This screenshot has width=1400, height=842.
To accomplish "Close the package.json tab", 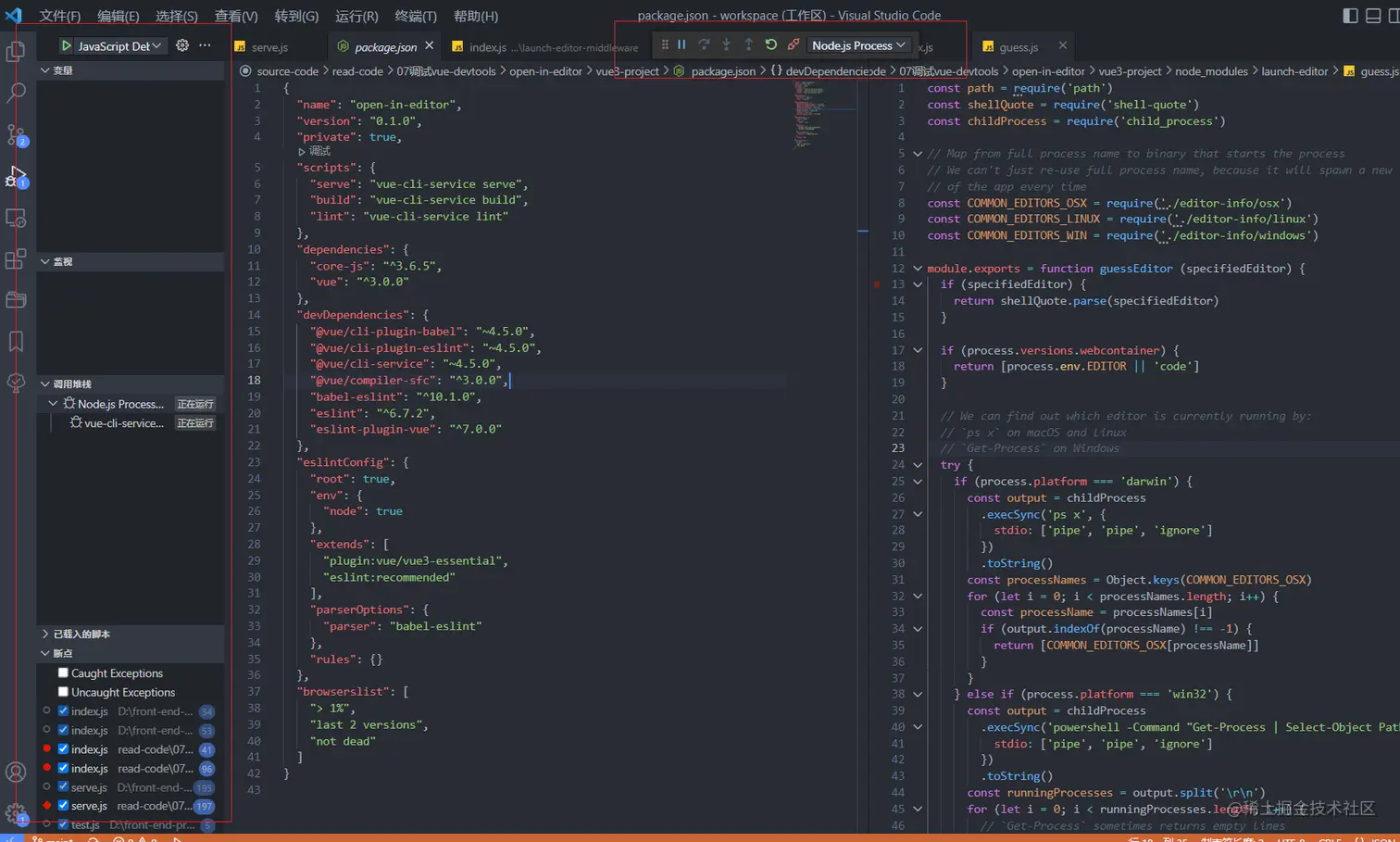I will point(429,45).
